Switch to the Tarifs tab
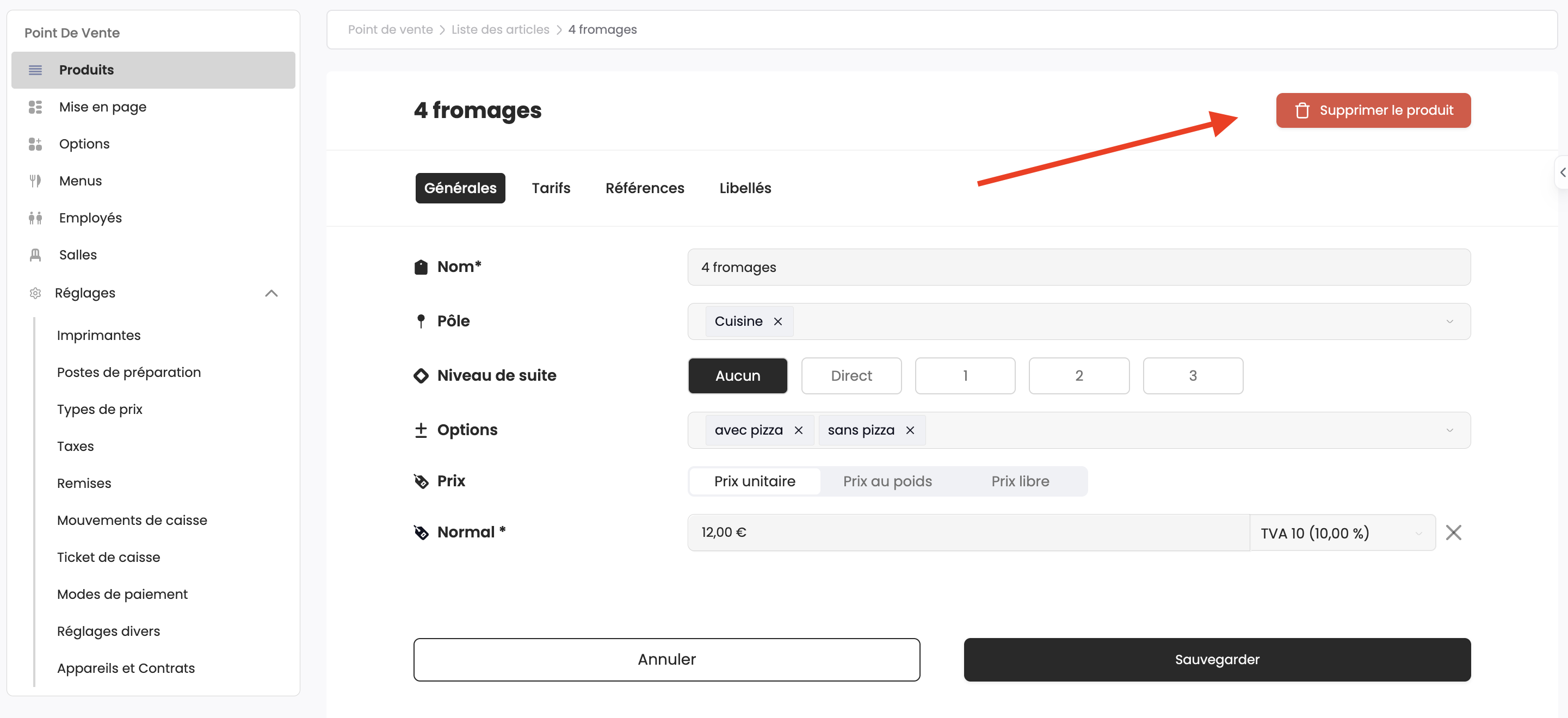The image size is (1568, 718). pos(550,188)
